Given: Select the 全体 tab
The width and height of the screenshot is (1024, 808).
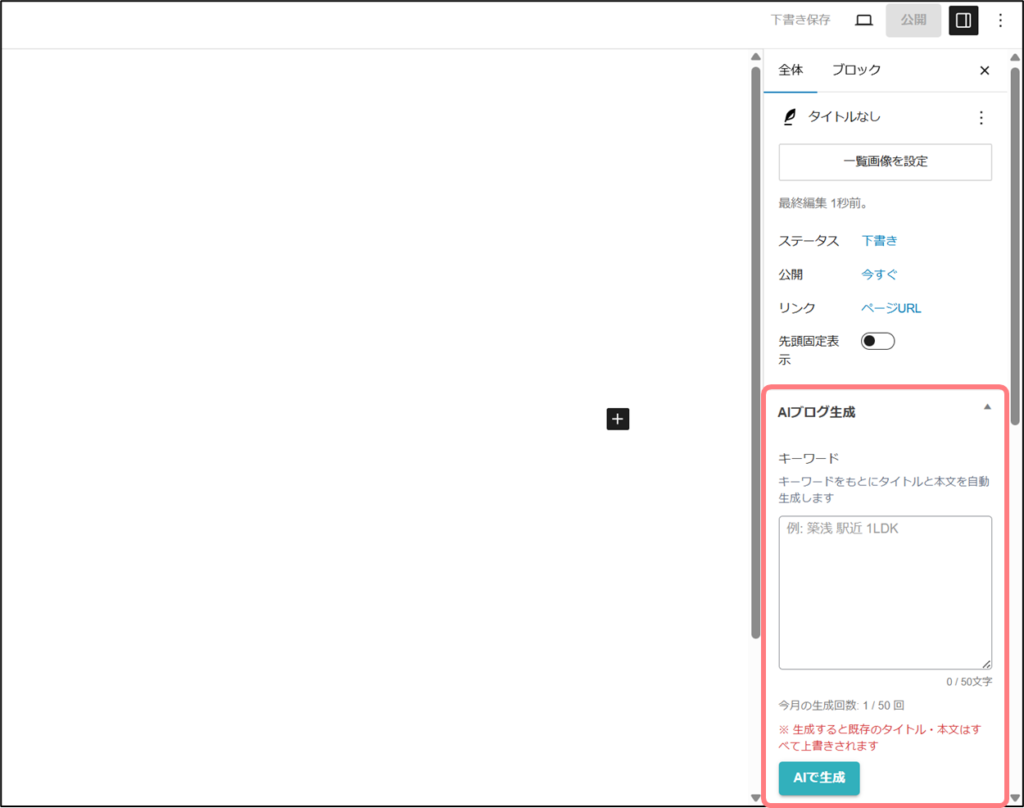Looking at the screenshot, I should click(x=790, y=70).
